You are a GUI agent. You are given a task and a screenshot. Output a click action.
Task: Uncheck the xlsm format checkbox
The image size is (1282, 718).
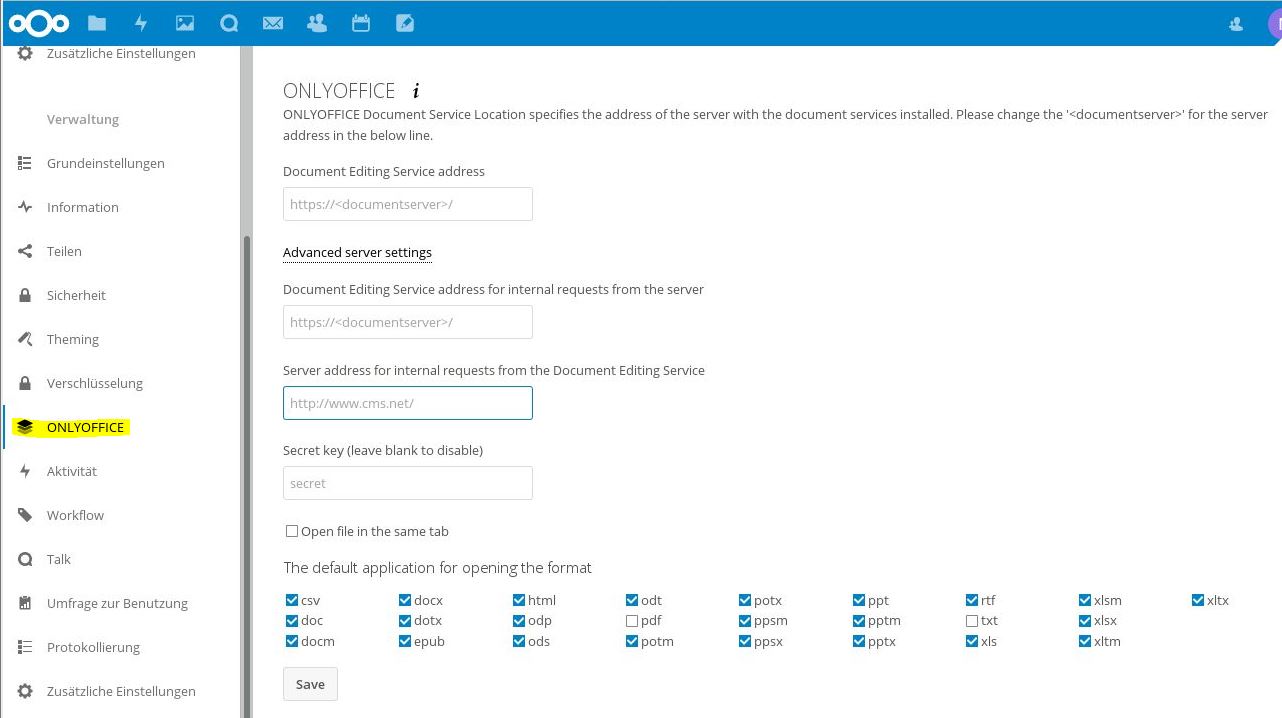[x=1085, y=601]
